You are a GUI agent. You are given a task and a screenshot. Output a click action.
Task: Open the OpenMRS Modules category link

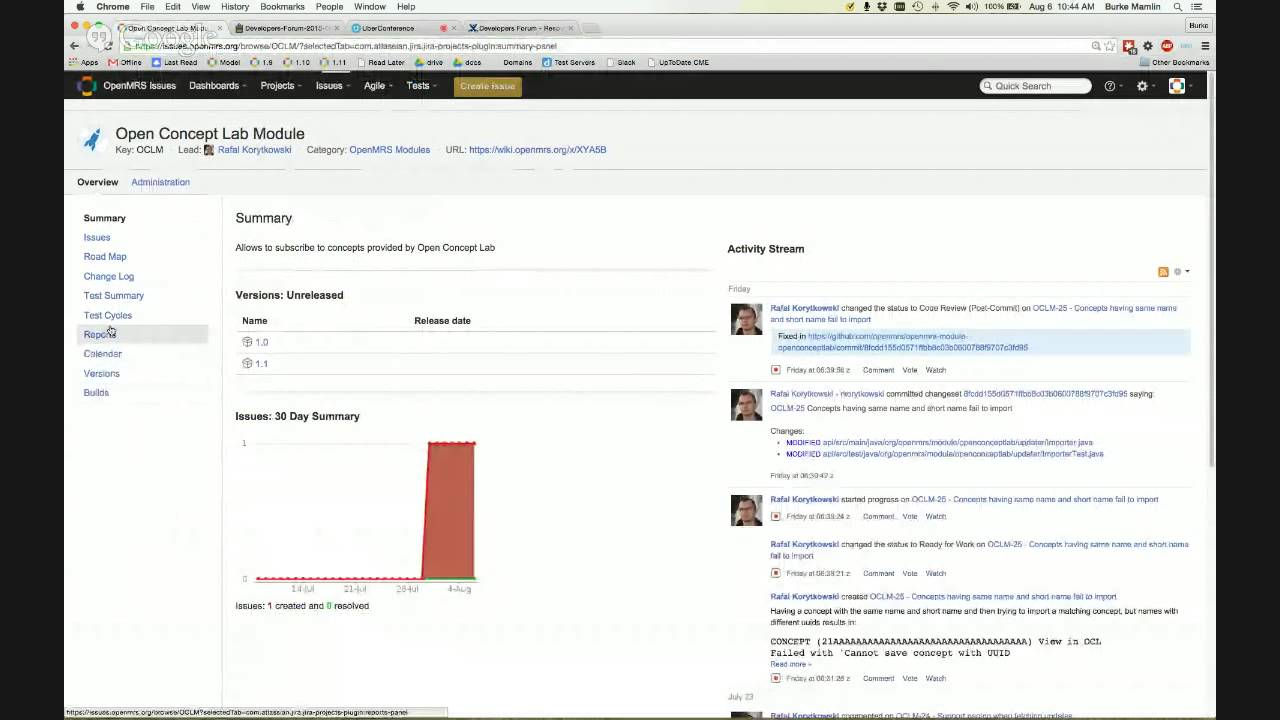(x=389, y=150)
